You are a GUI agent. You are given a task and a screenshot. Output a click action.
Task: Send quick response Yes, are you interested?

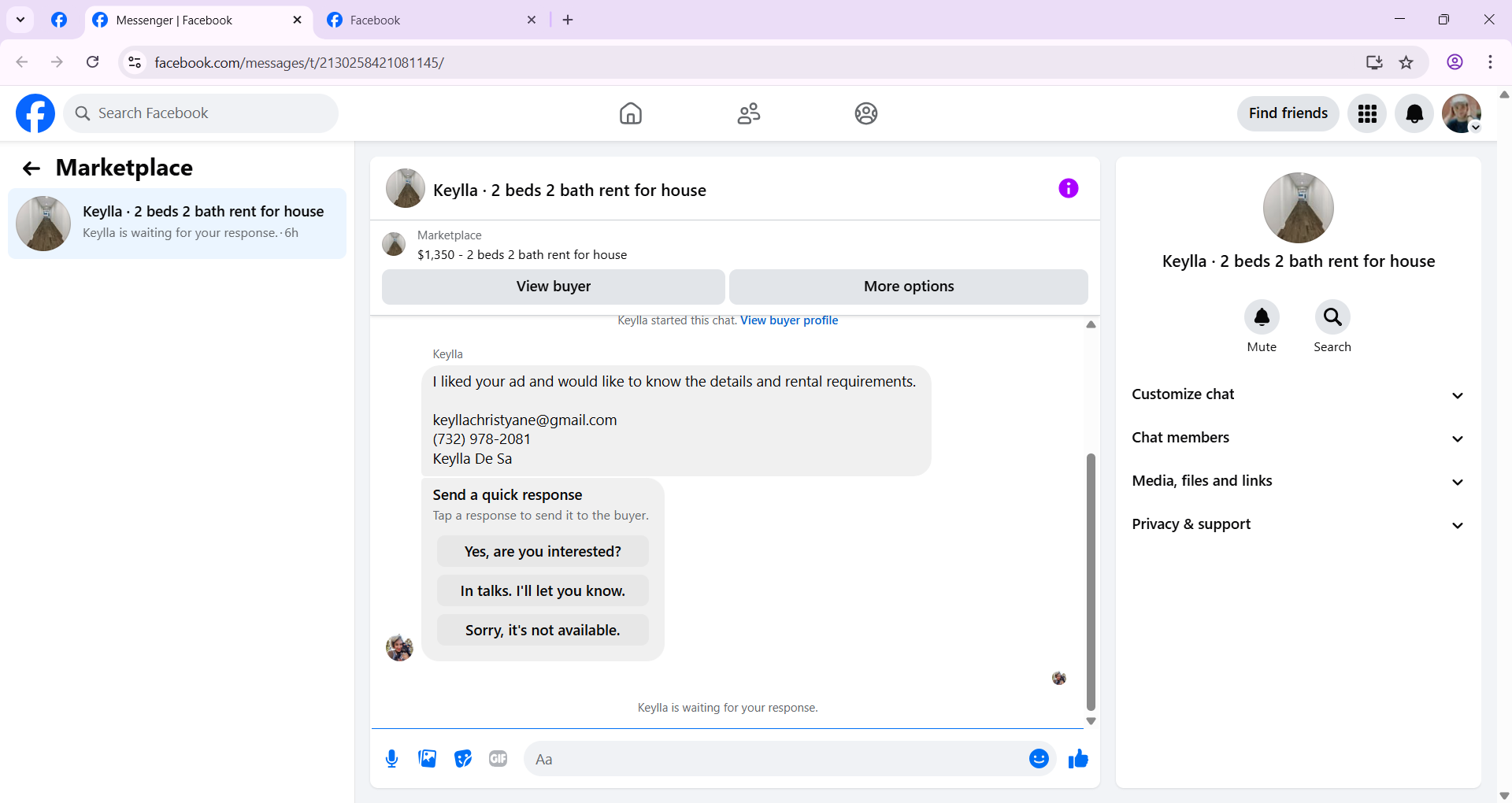(543, 552)
